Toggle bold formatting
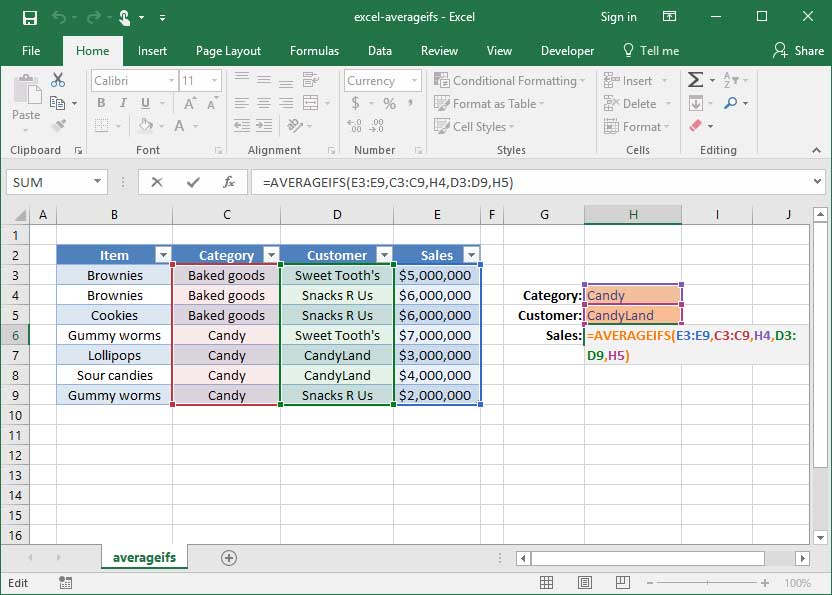832x595 pixels. (x=99, y=103)
